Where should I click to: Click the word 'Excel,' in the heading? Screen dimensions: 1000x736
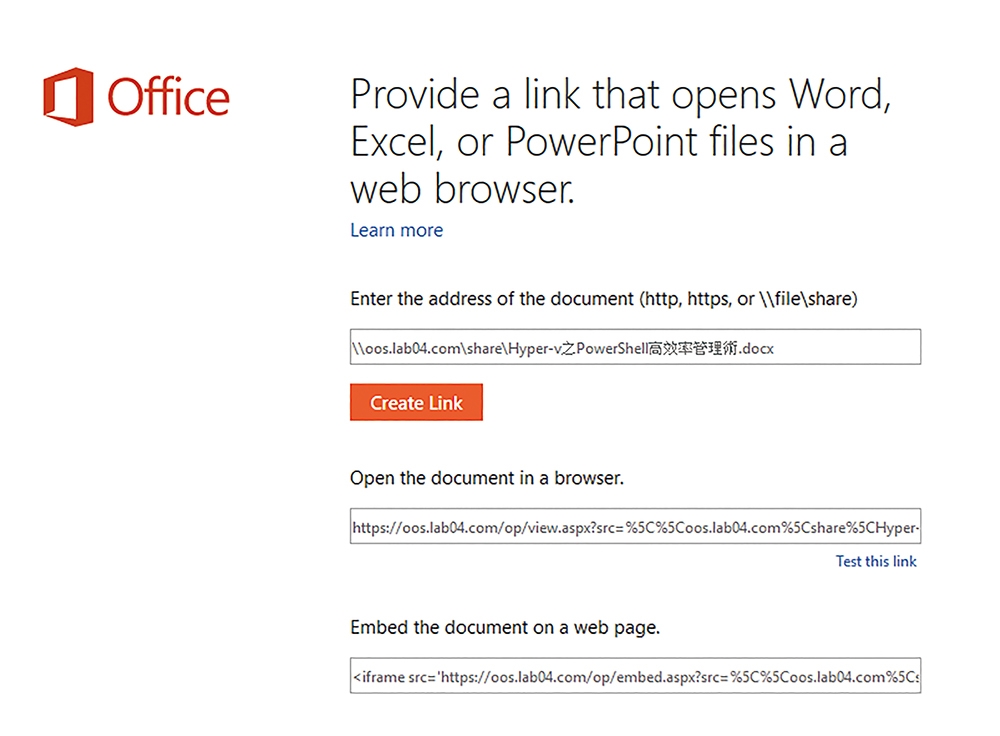point(397,142)
